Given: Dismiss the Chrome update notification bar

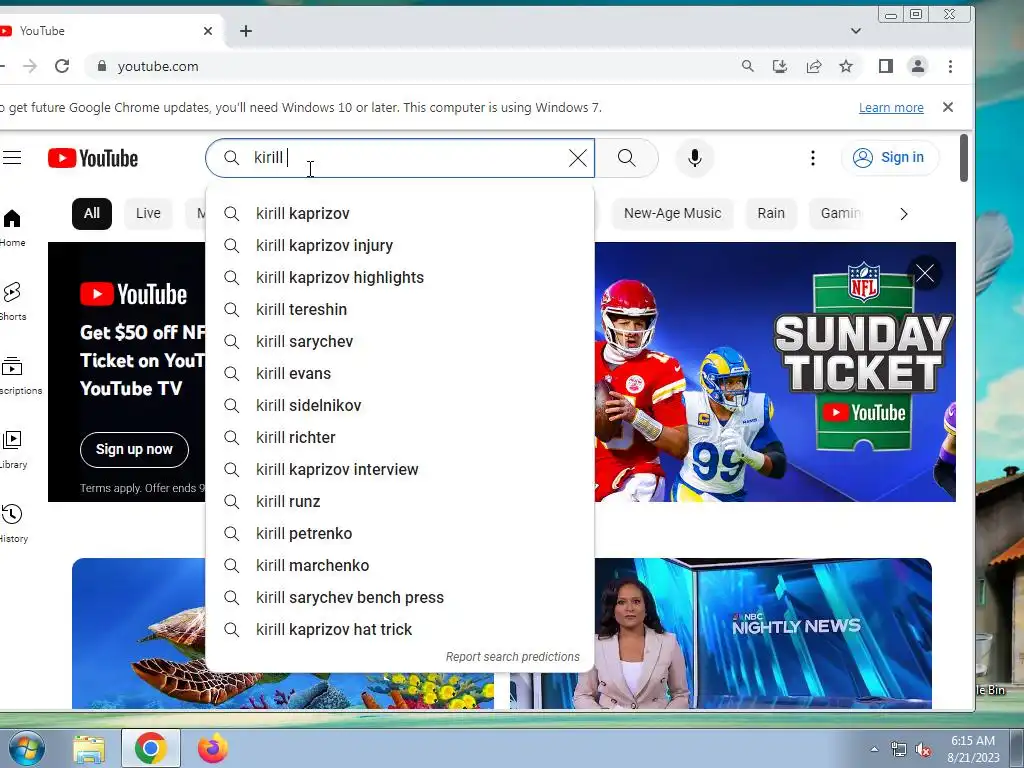Looking at the screenshot, I should point(948,107).
